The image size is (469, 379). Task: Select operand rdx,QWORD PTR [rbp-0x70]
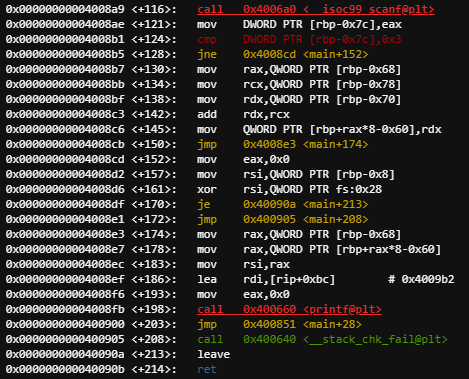(x=322, y=99)
